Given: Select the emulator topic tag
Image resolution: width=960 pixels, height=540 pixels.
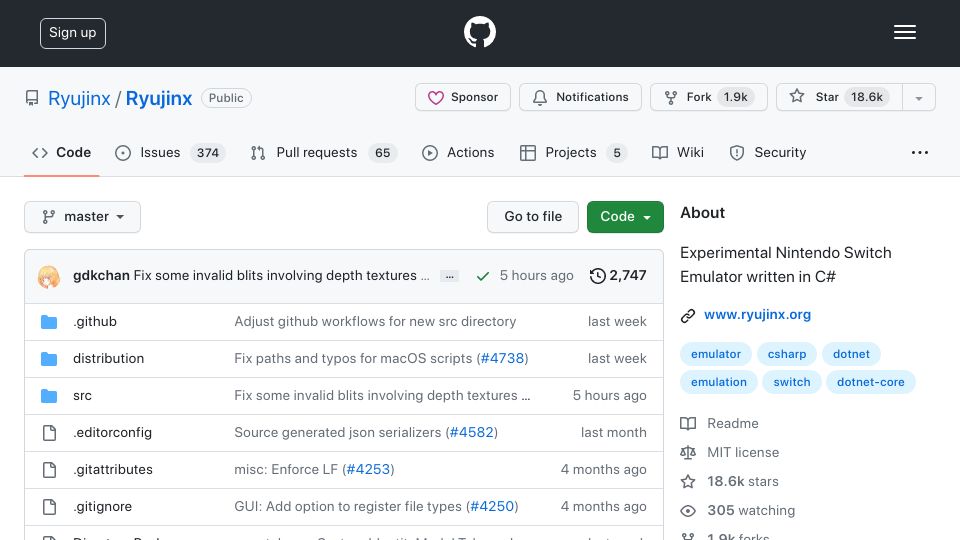Looking at the screenshot, I should [716, 354].
